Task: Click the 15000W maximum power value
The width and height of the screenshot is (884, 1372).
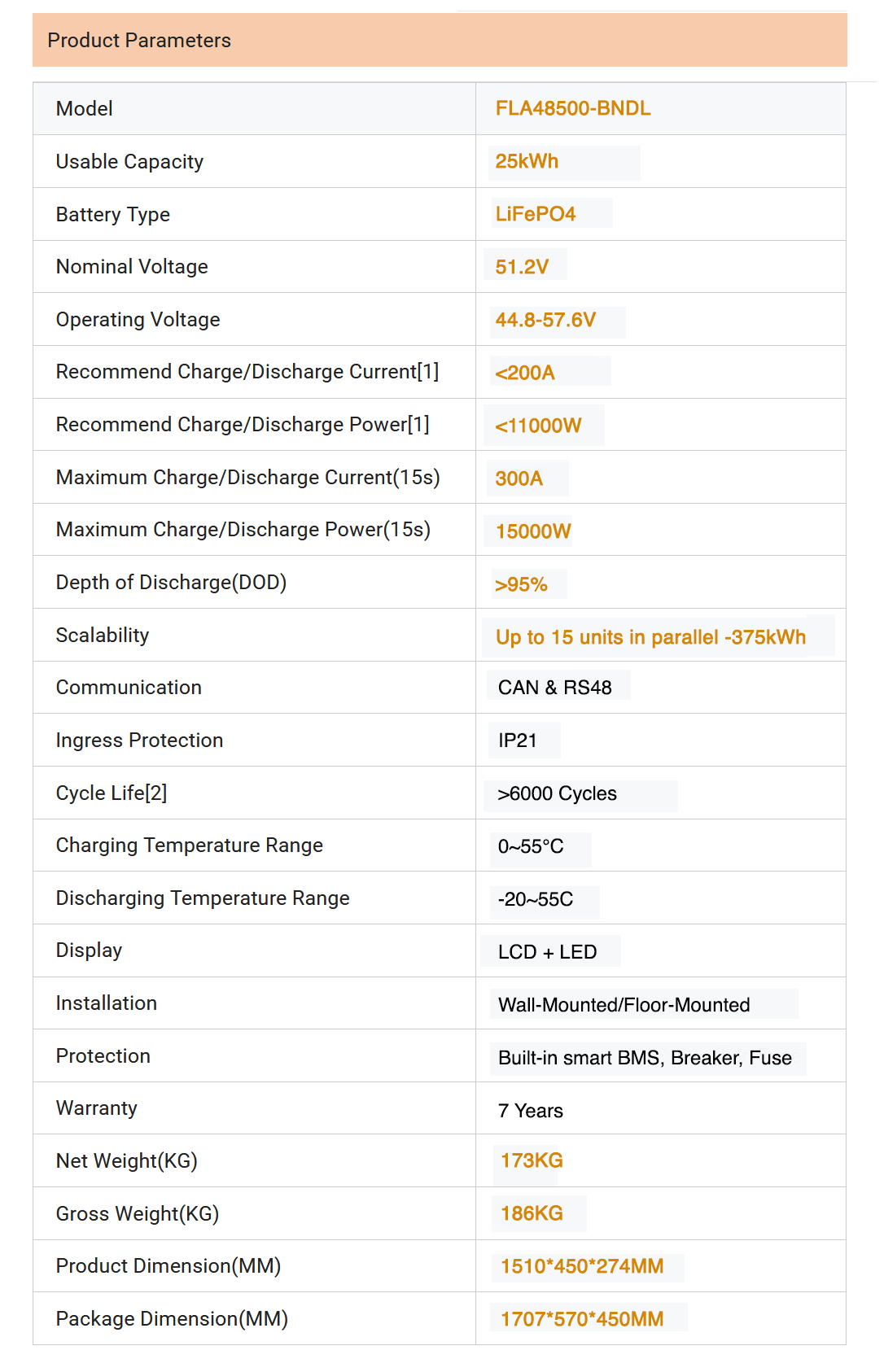Action: coord(533,531)
